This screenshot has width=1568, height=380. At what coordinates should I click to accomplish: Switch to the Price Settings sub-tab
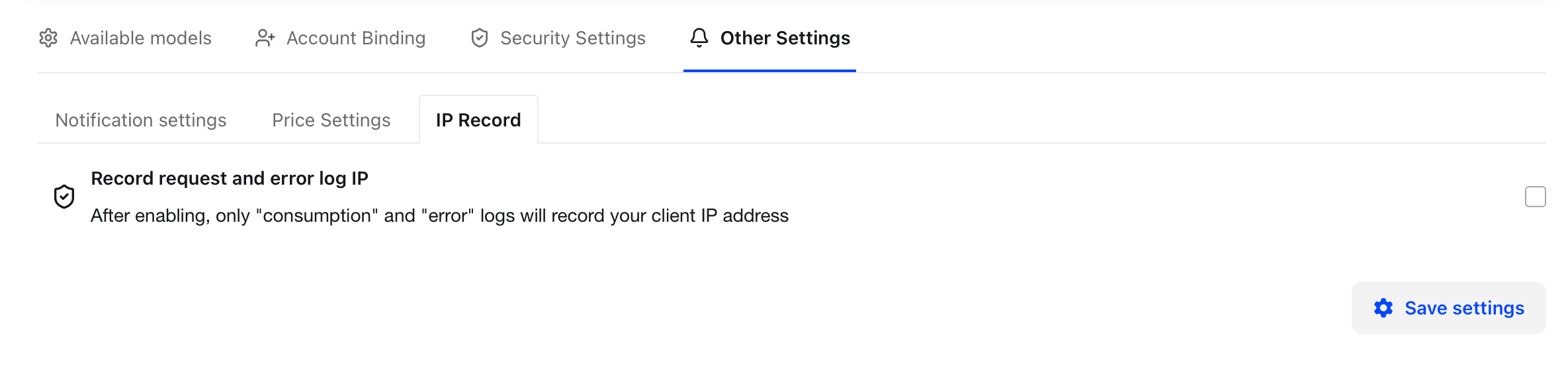[x=331, y=120]
